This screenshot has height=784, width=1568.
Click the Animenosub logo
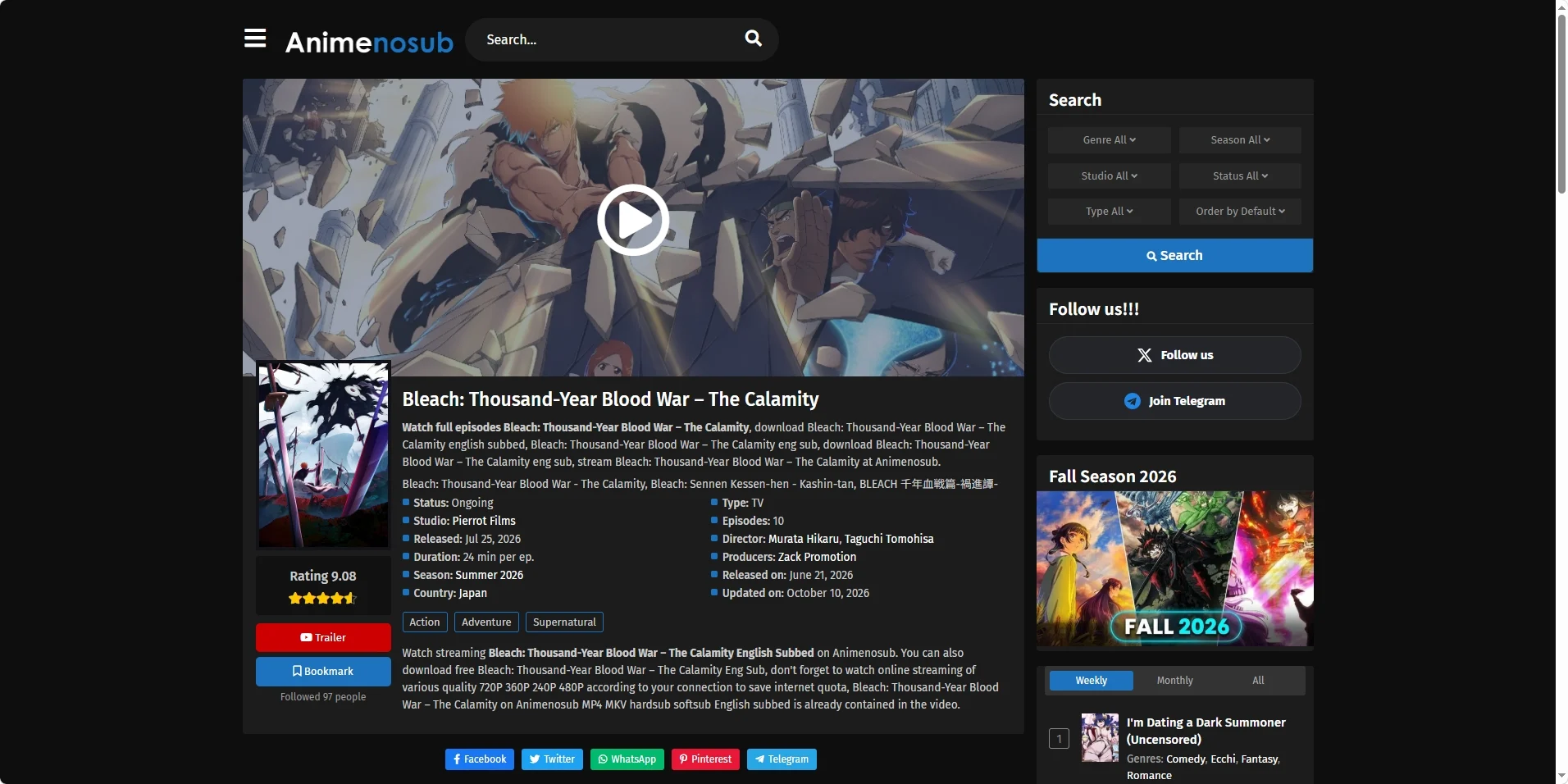tap(369, 42)
